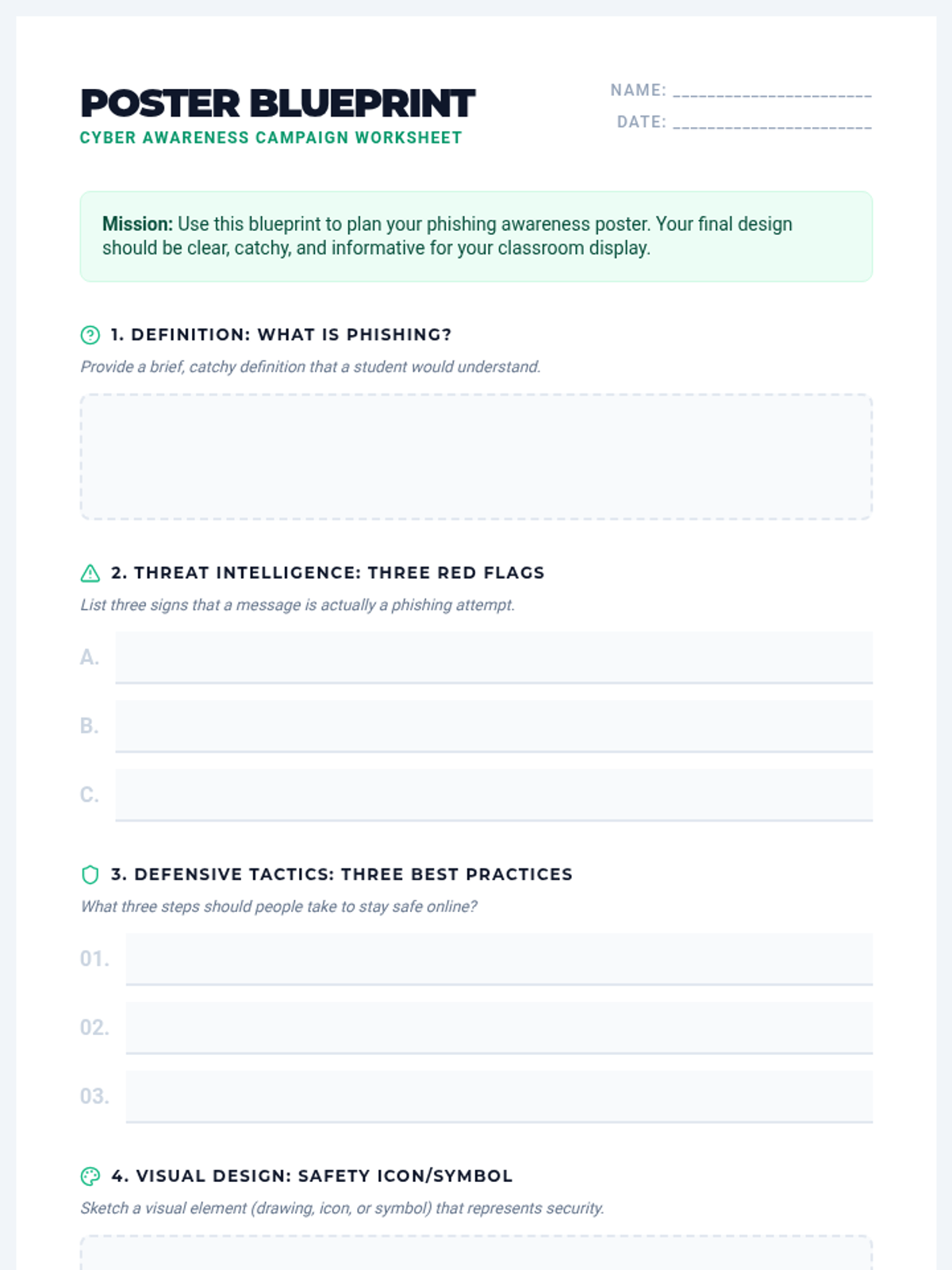Select red flag line B input
The width and height of the screenshot is (952, 1270).
point(494,726)
